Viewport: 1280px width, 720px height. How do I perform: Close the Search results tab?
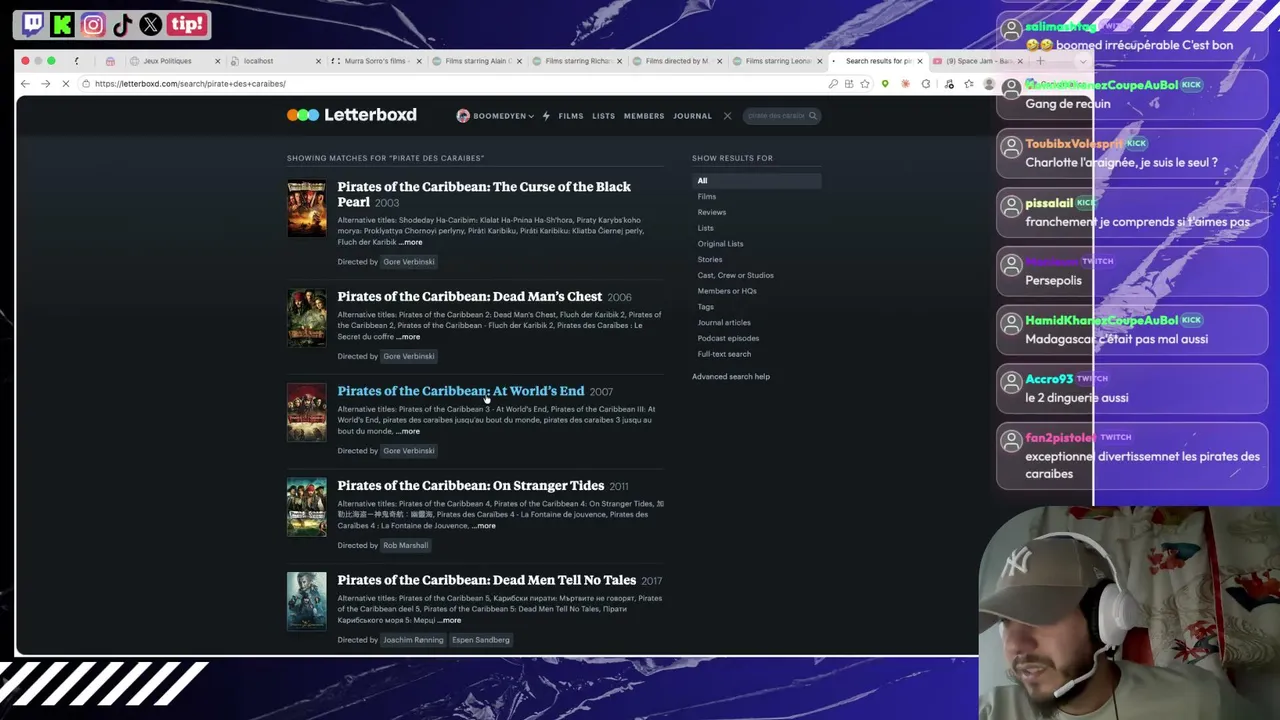[x=920, y=61]
